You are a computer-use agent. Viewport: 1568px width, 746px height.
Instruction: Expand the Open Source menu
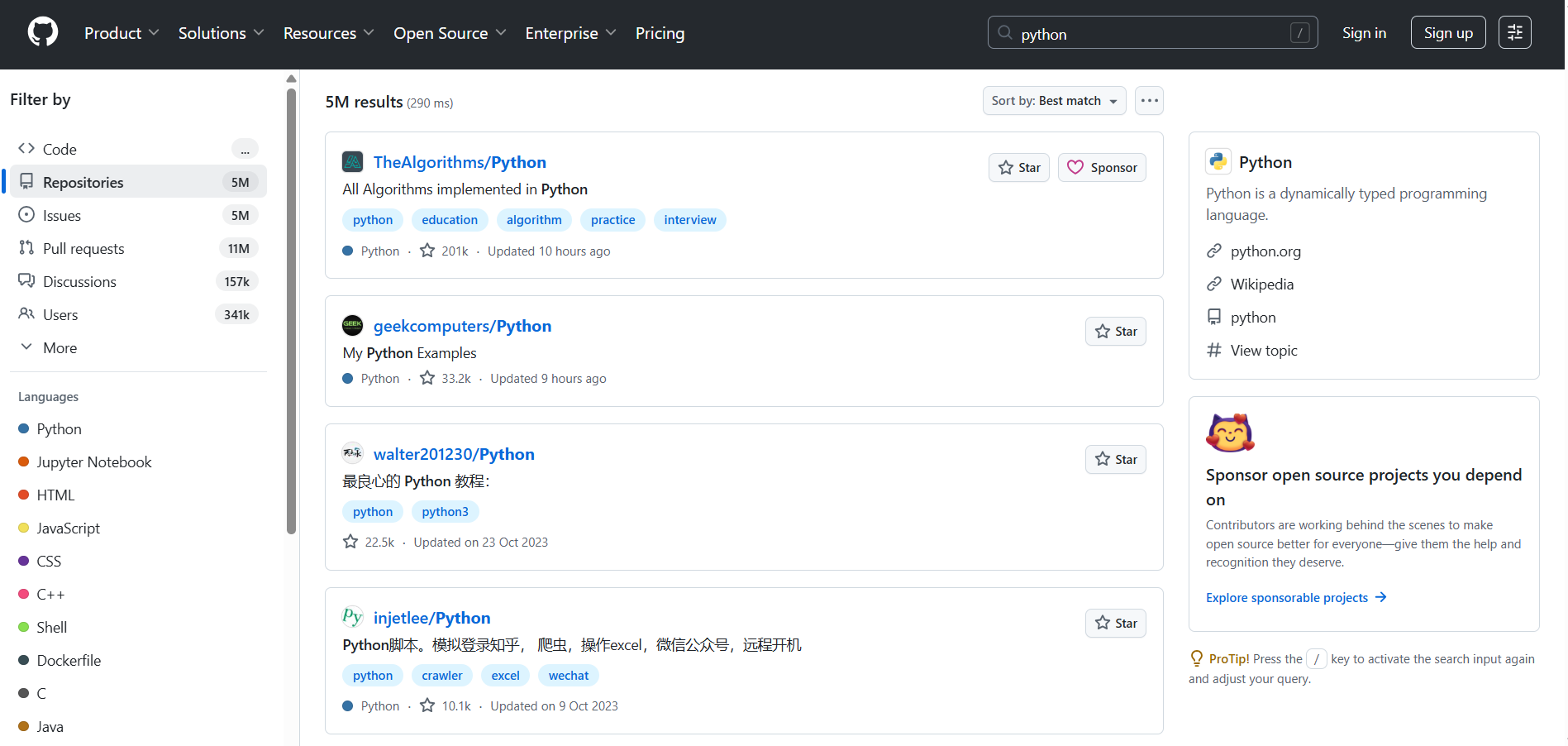tap(450, 33)
